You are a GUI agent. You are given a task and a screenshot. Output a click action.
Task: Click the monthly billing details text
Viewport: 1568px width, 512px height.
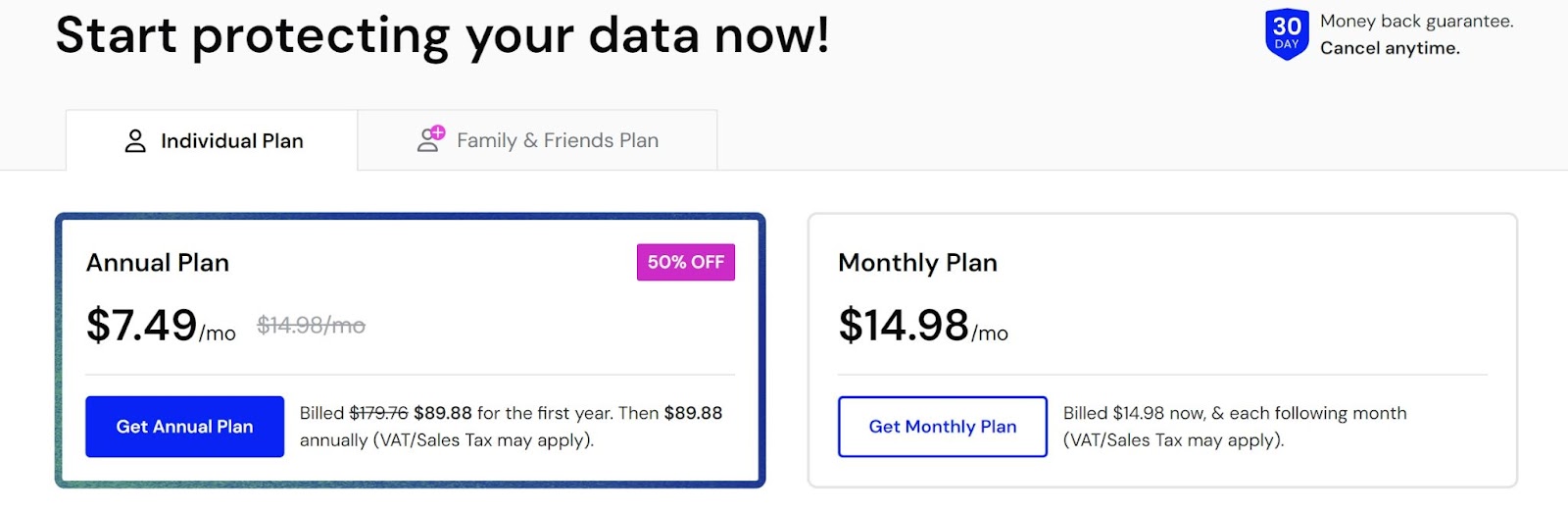pos(1235,427)
